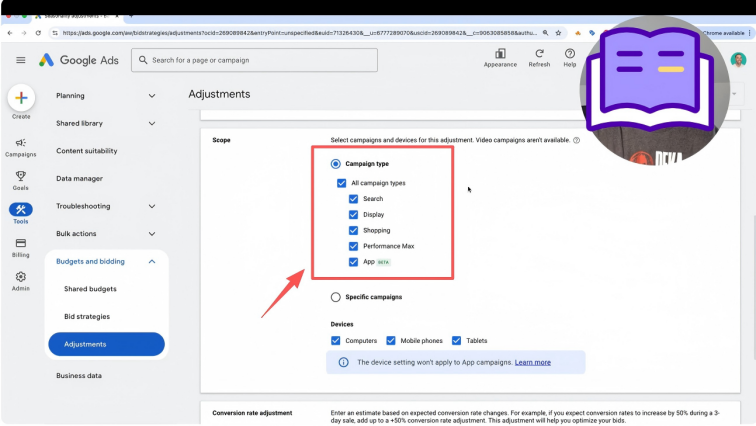Expand the Bulk actions section
The height and width of the screenshot is (426, 756).
(152, 234)
